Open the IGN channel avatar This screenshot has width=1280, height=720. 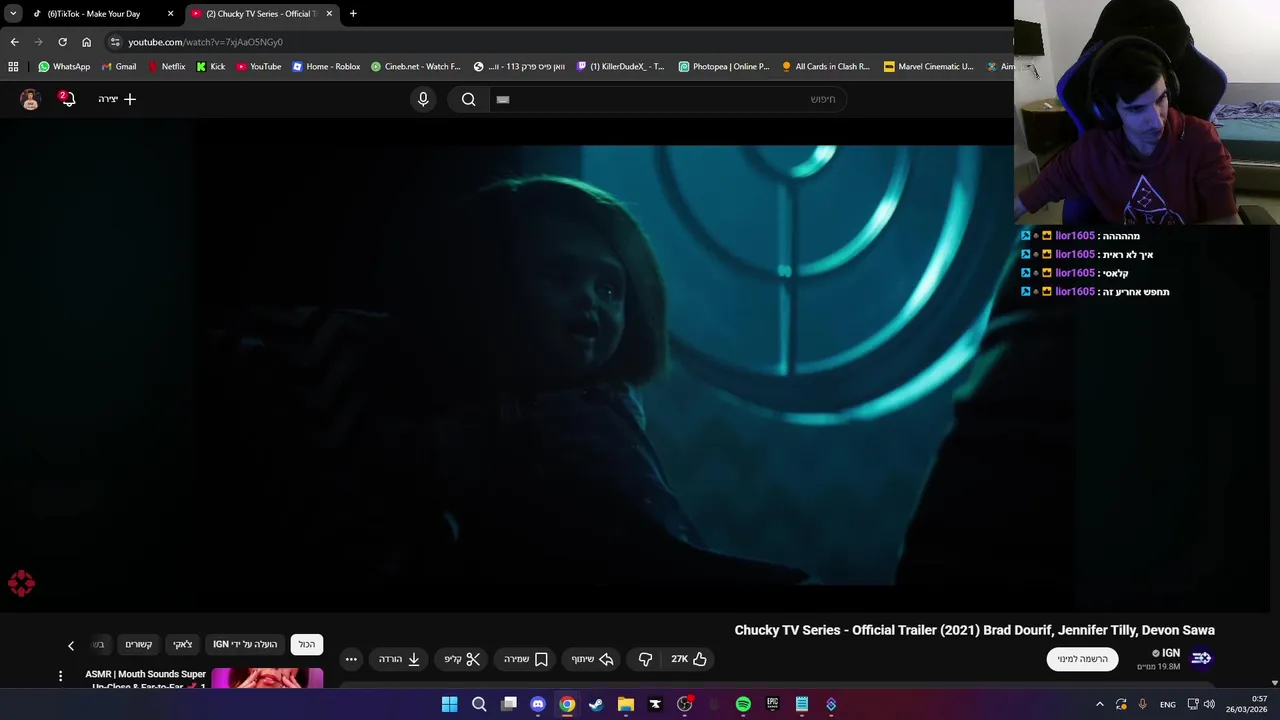[1201, 658]
